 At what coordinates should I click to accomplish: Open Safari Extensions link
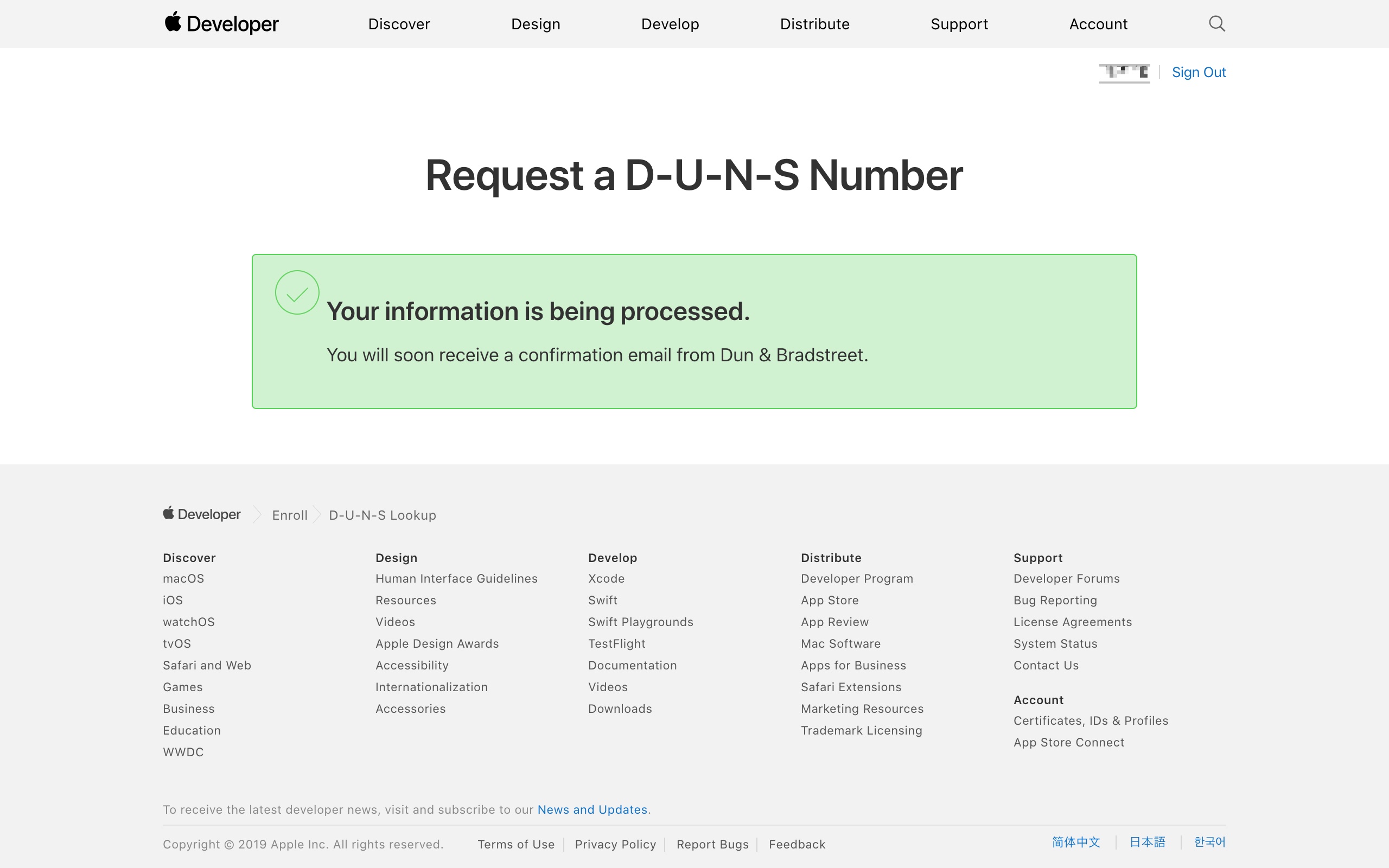[x=851, y=687]
